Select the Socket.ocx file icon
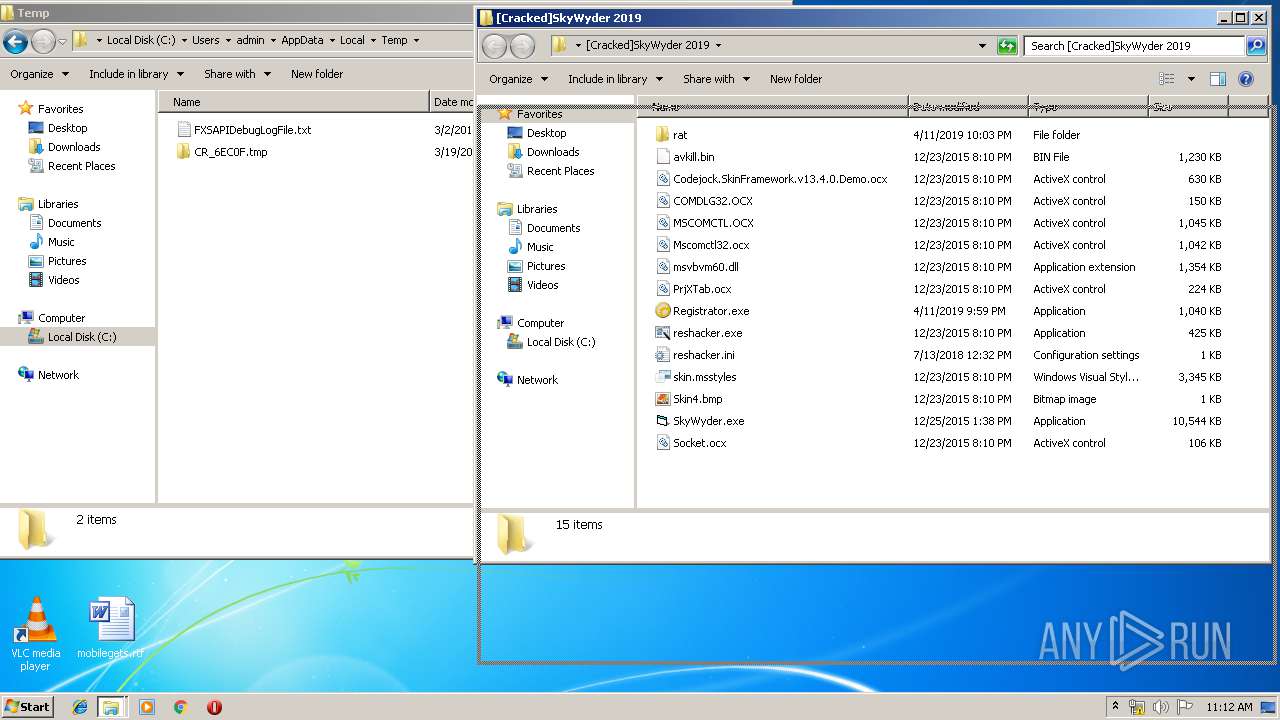1280x720 pixels. [662, 443]
